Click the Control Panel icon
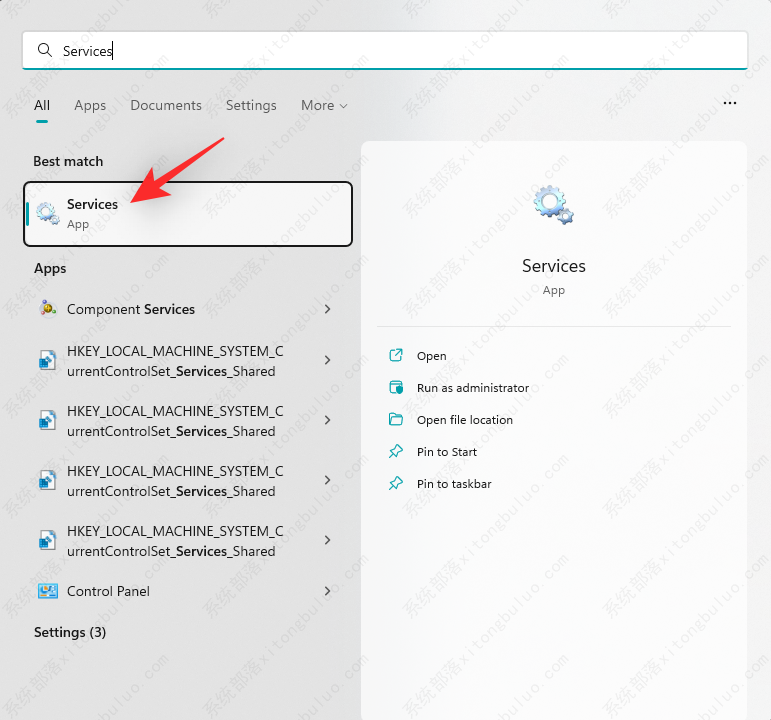The image size is (771, 720). pos(47,591)
